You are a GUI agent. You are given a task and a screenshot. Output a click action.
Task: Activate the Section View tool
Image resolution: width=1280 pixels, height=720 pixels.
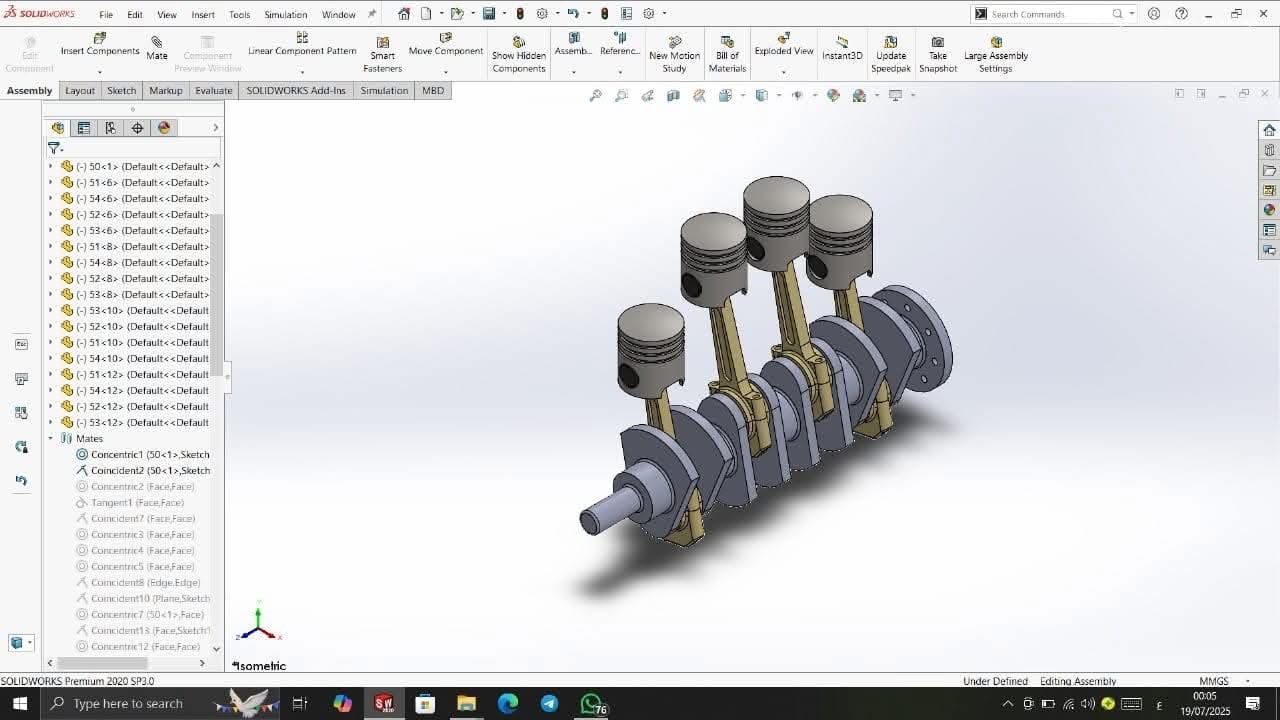point(673,95)
